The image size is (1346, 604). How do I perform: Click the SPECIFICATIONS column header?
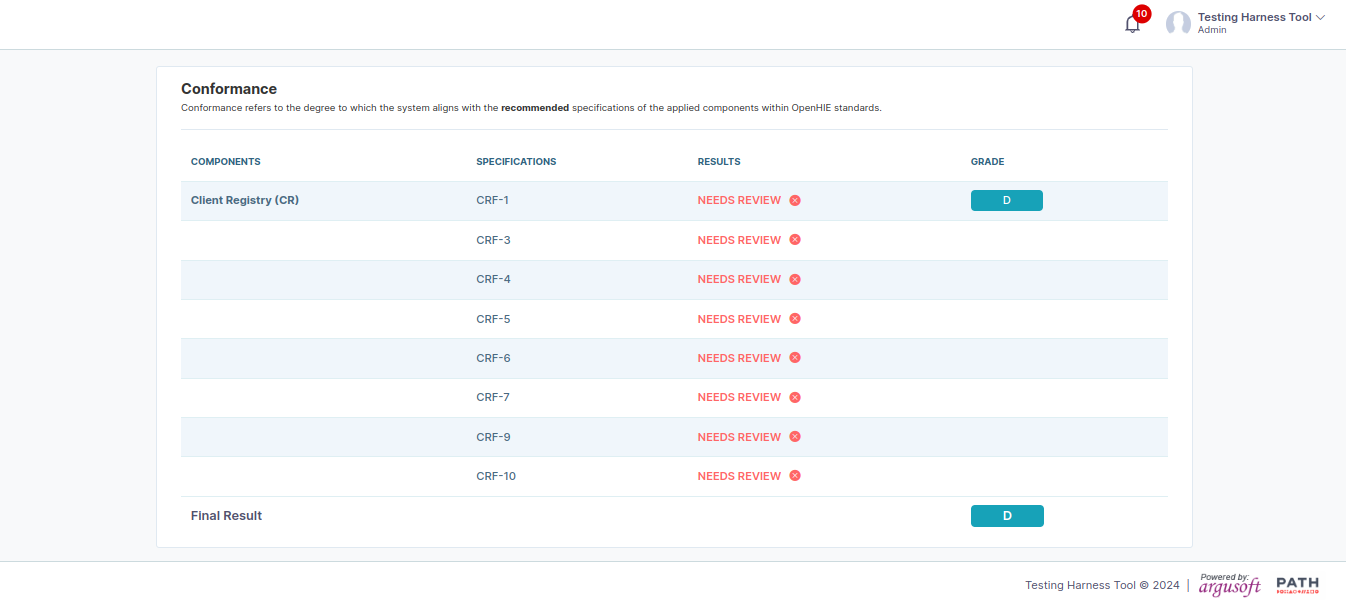516,162
